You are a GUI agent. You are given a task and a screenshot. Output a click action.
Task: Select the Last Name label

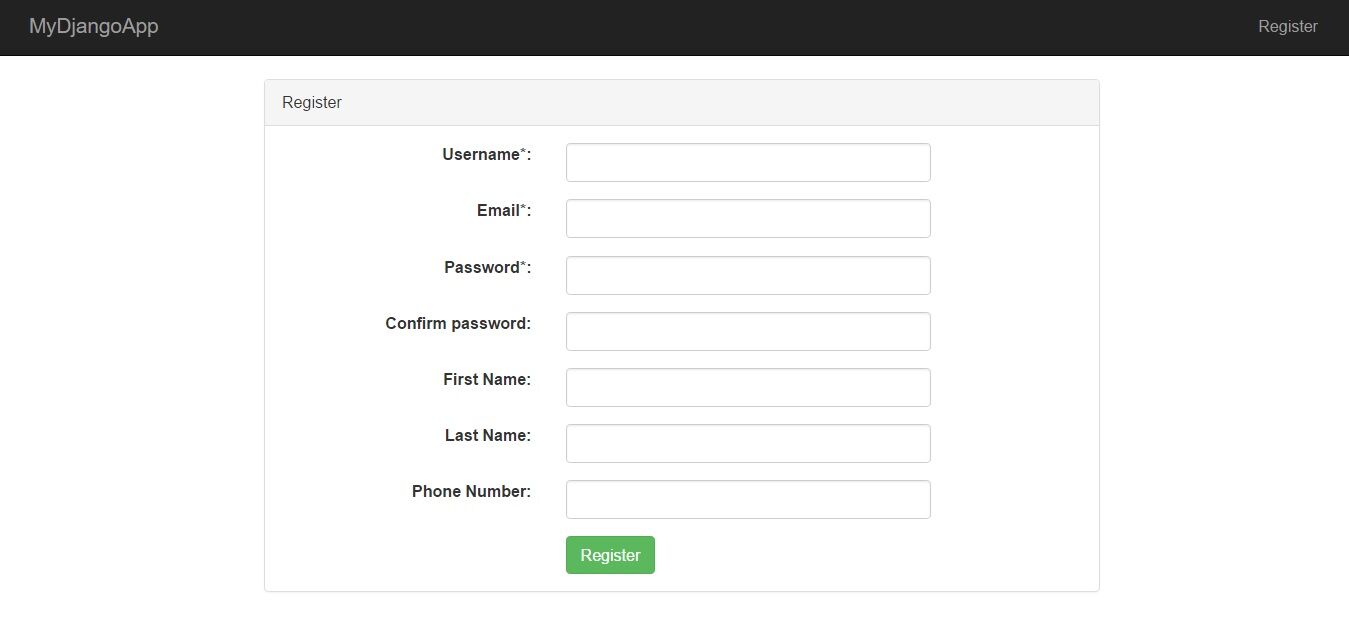[x=487, y=435]
